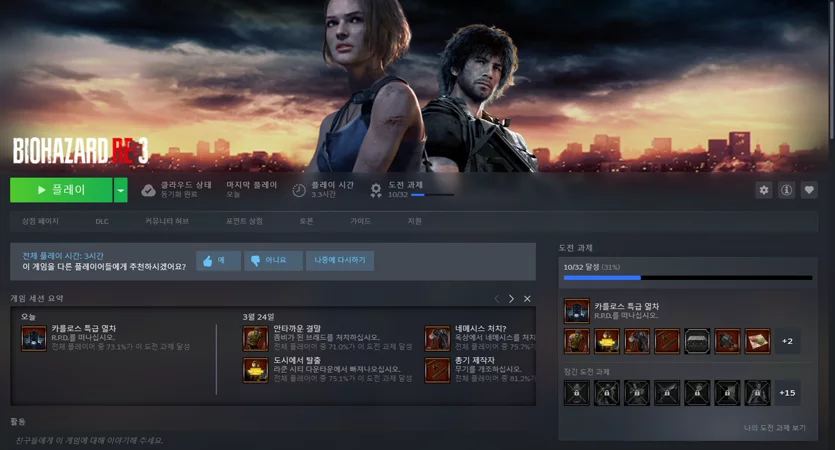835x450 pixels.
Task: Close the 게임 세션 요약 panel
Action: [527, 299]
